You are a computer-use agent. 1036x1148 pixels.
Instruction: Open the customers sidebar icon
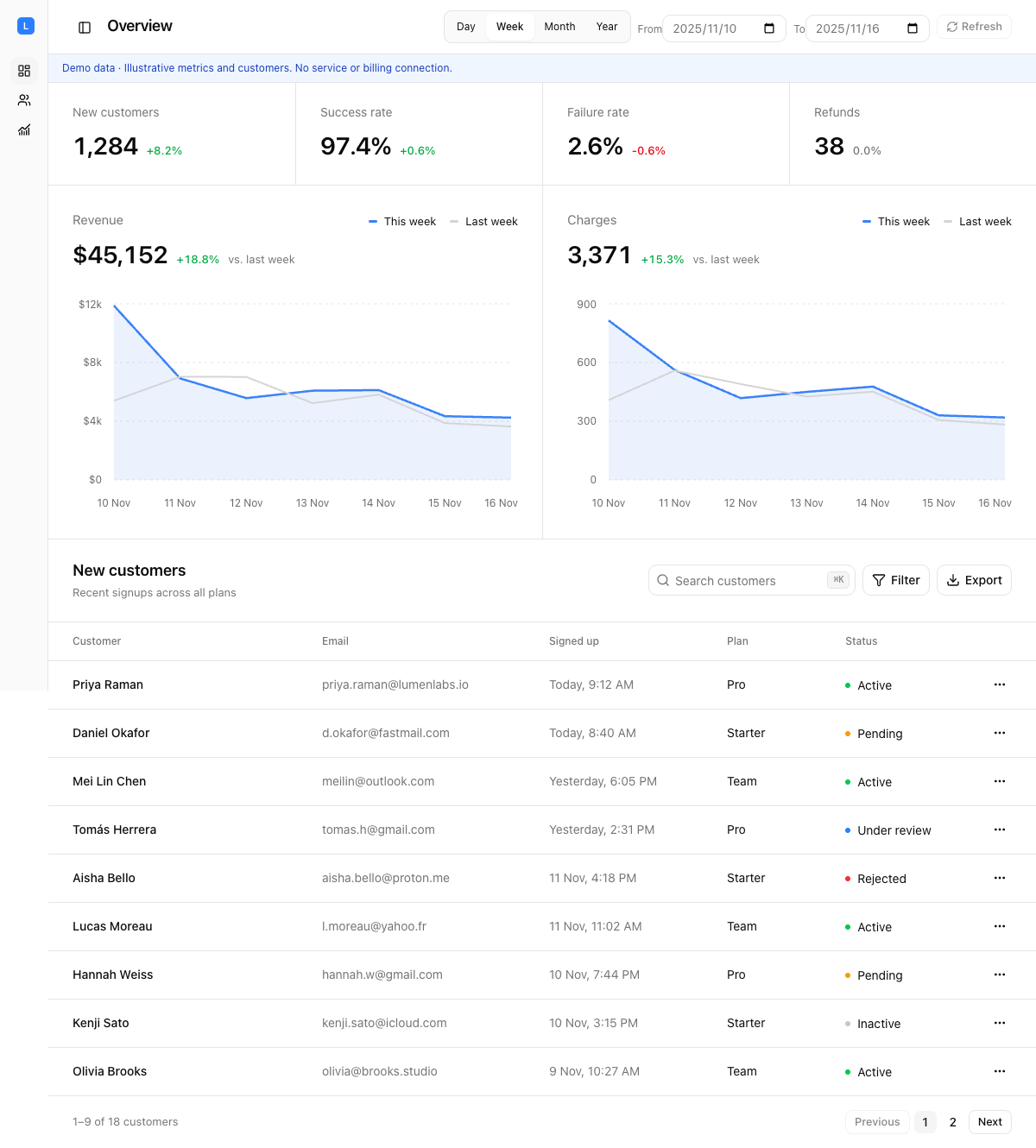[24, 100]
